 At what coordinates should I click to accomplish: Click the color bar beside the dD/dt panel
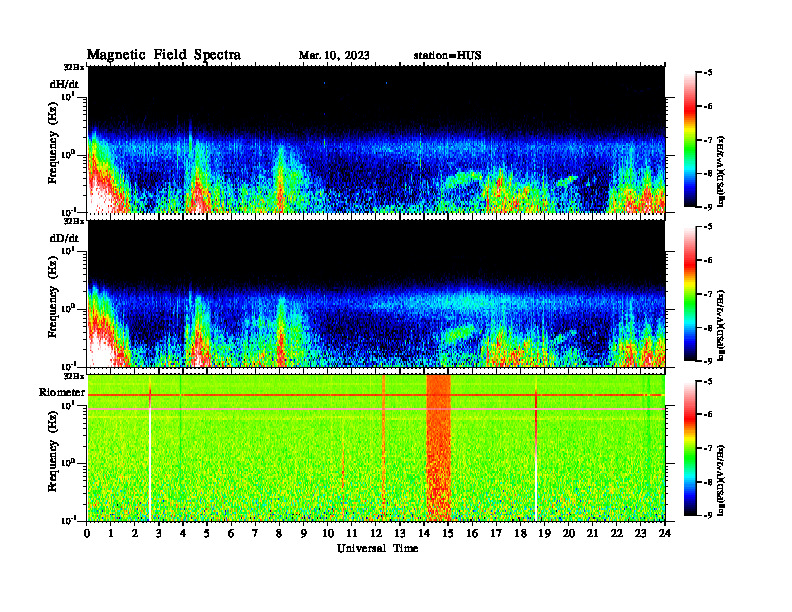[690, 294]
